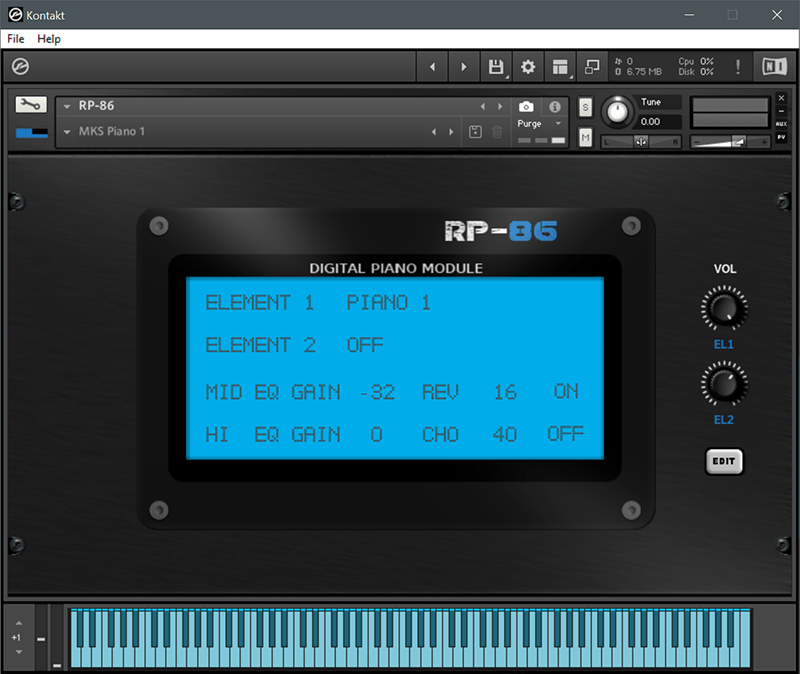Adjust the pan L-R slider

[x=641, y=142]
